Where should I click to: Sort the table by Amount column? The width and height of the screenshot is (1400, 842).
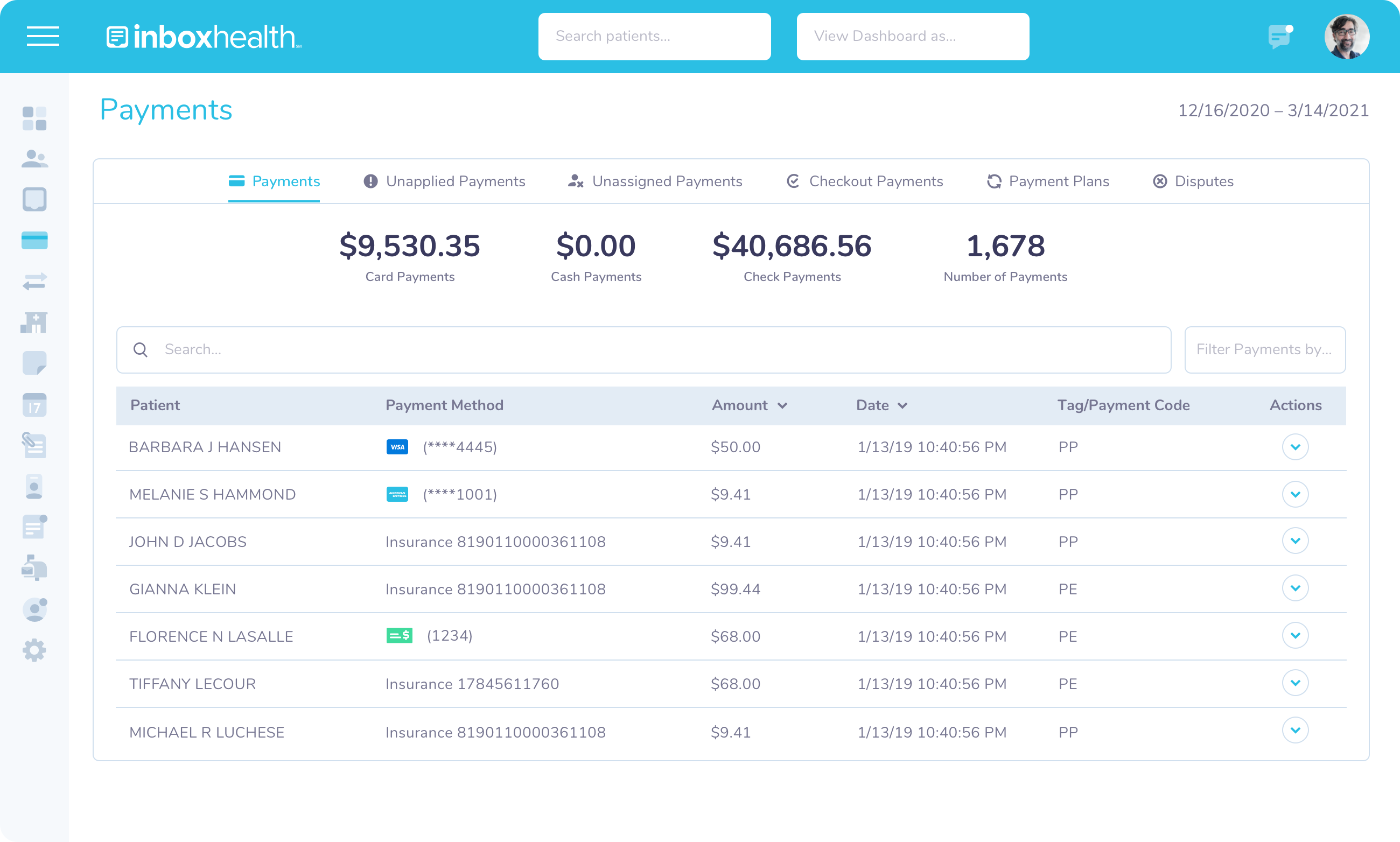749,405
